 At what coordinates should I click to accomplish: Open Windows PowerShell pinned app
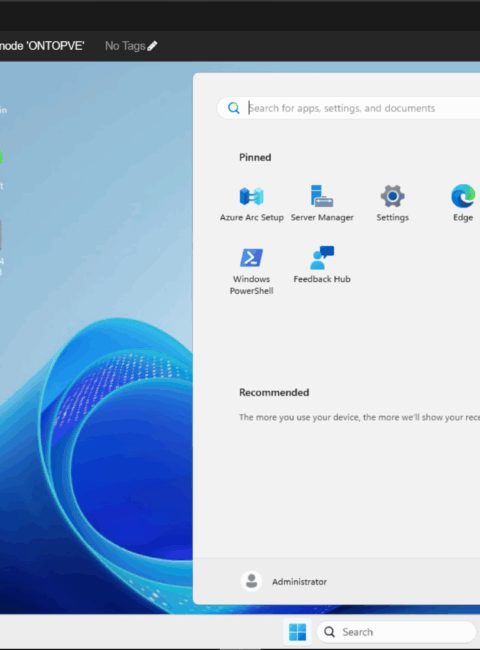tap(252, 271)
